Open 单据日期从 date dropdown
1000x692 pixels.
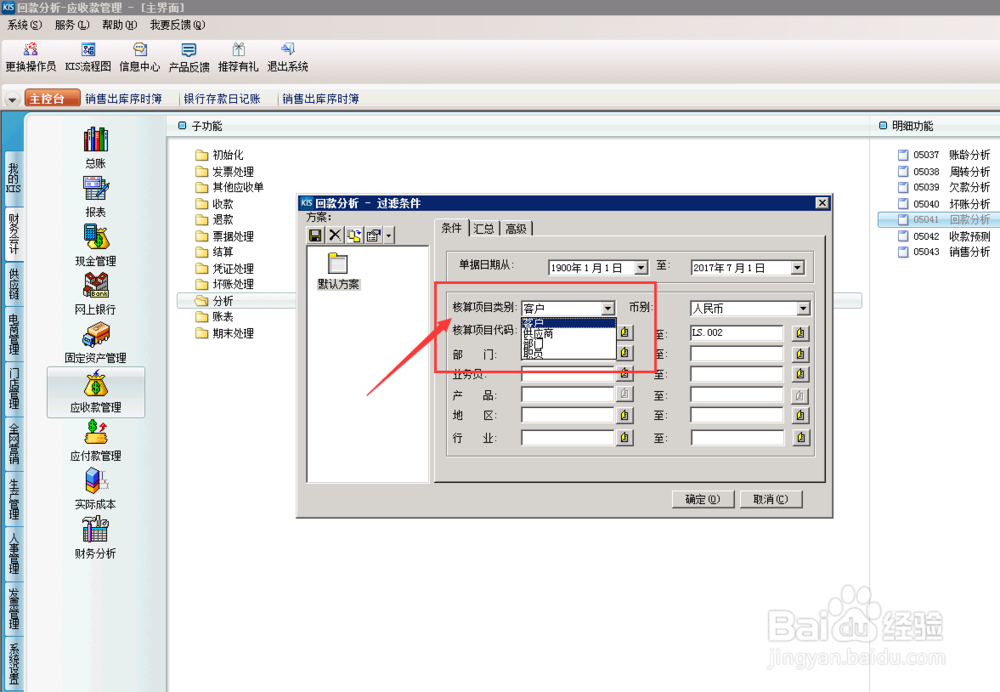(x=641, y=268)
